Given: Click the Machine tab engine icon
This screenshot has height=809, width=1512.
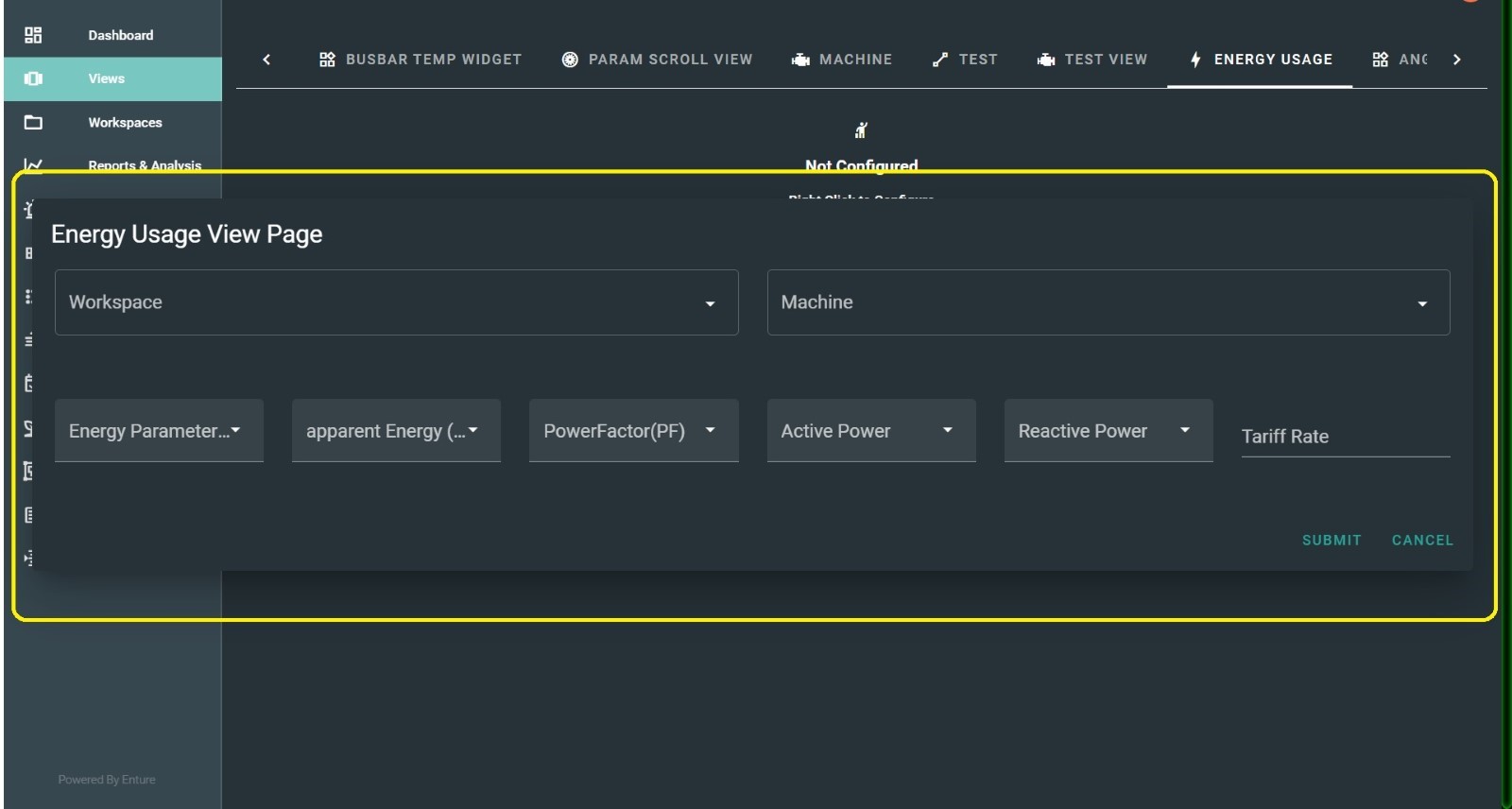Looking at the screenshot, I should 800,60.
